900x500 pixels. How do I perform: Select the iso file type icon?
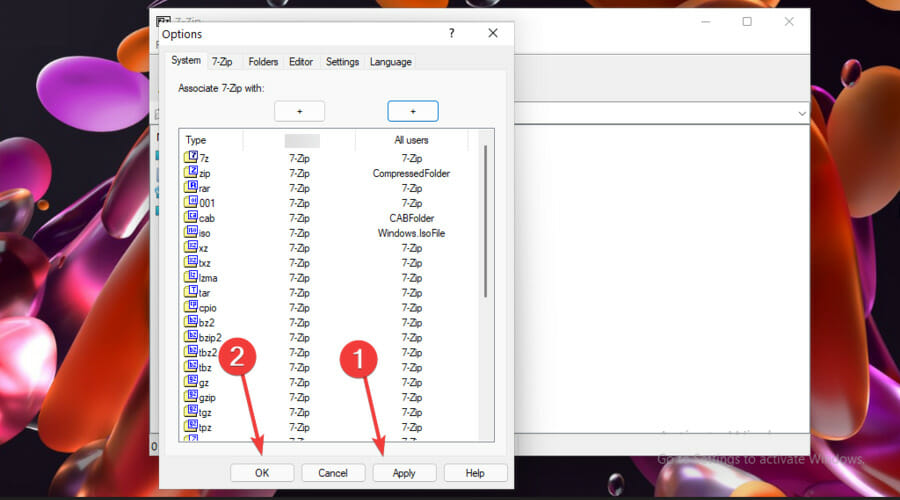coord(191,233)
